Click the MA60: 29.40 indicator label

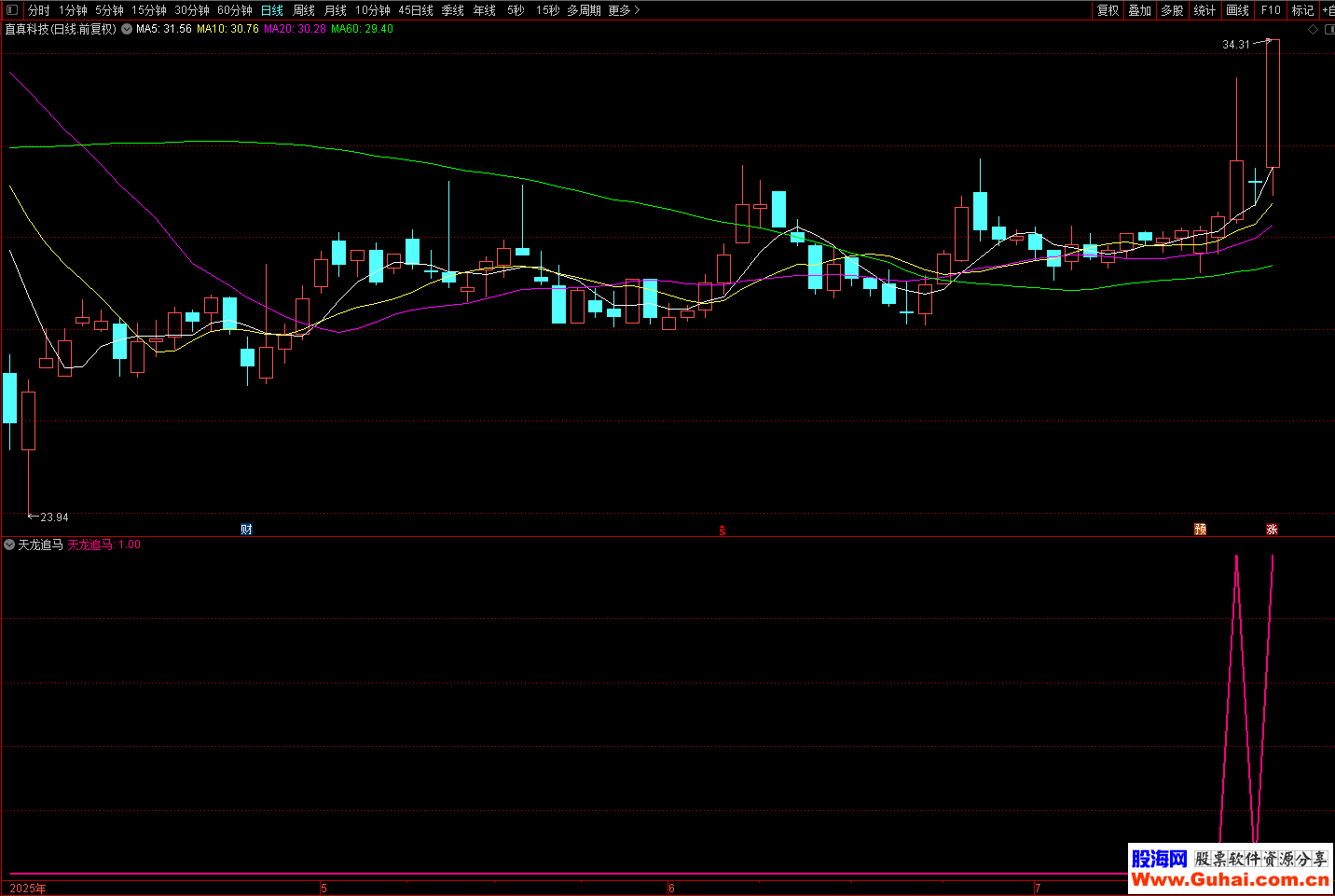362,29
